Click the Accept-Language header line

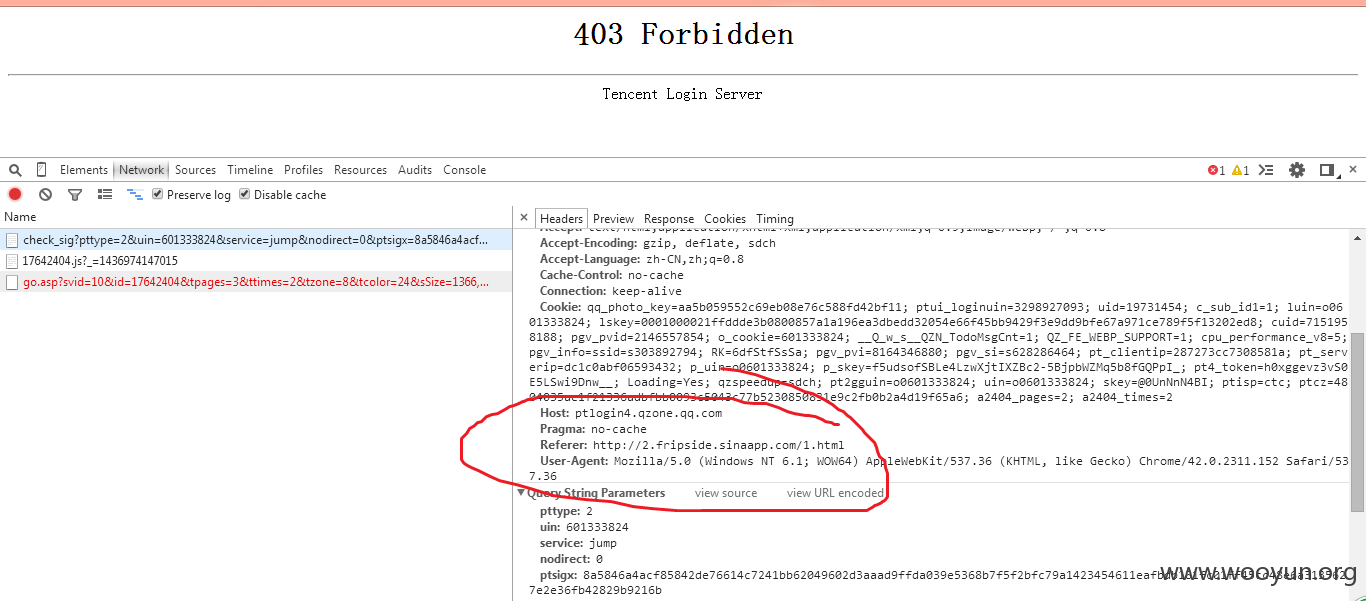pos(641,259)
